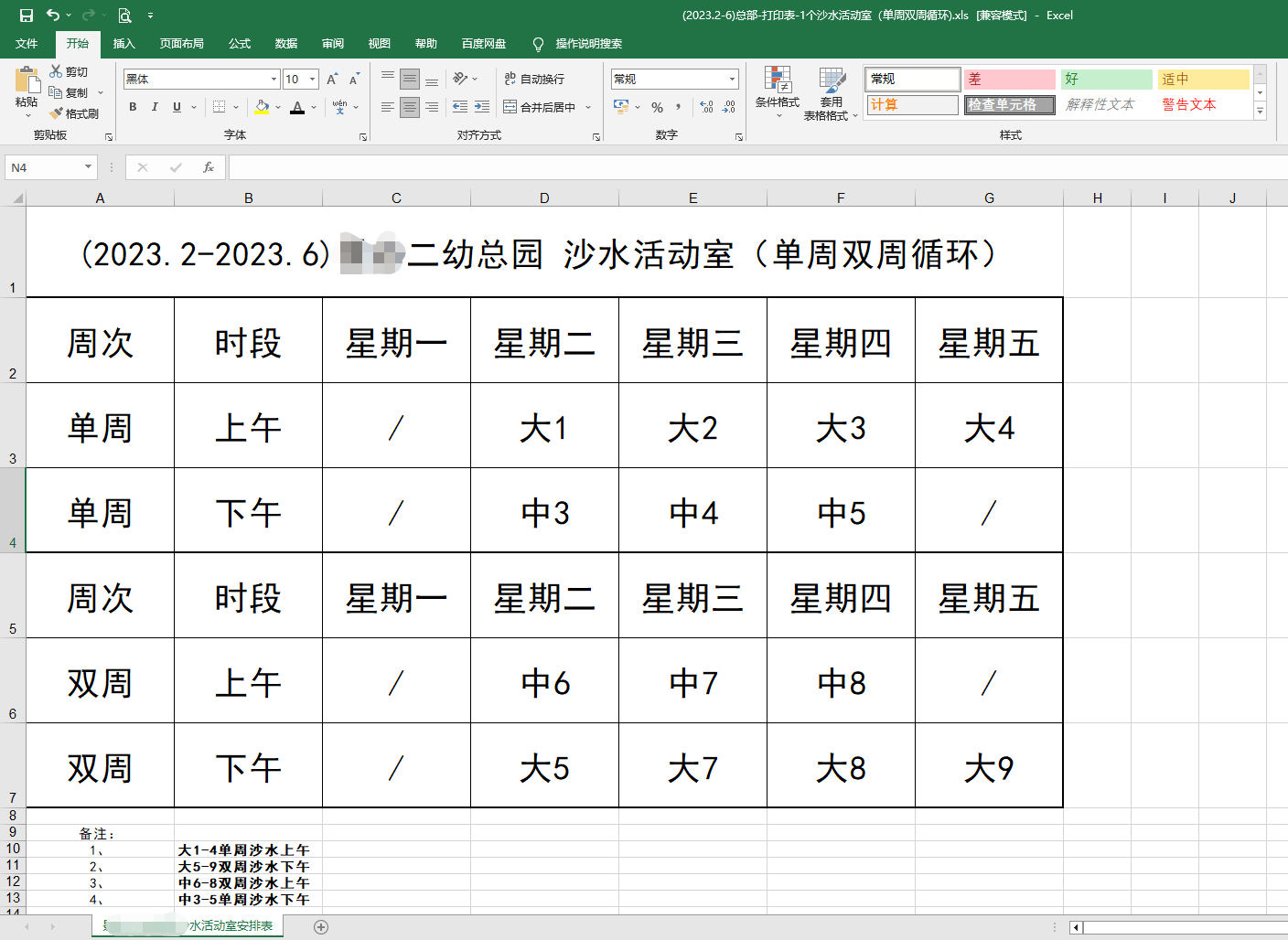Apply the font color
The width and height of the screenshot is (1288, 940).
(297, 107)
